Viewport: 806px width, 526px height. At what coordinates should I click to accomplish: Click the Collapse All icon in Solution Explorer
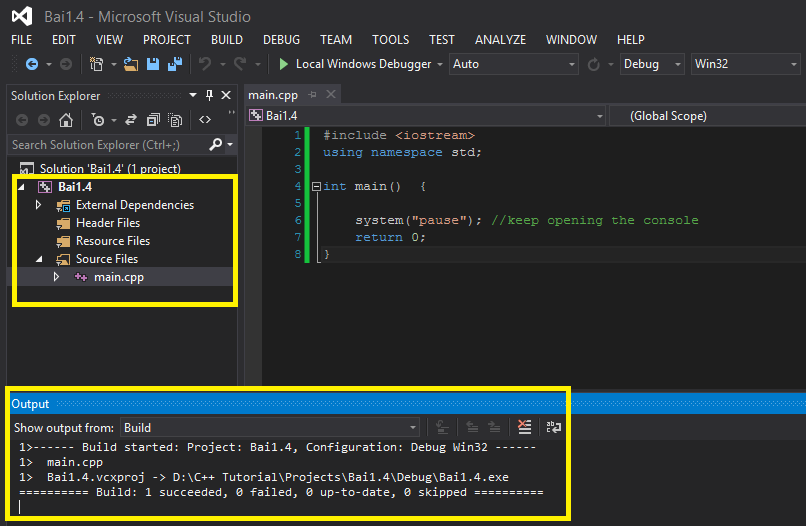point(153,120)
